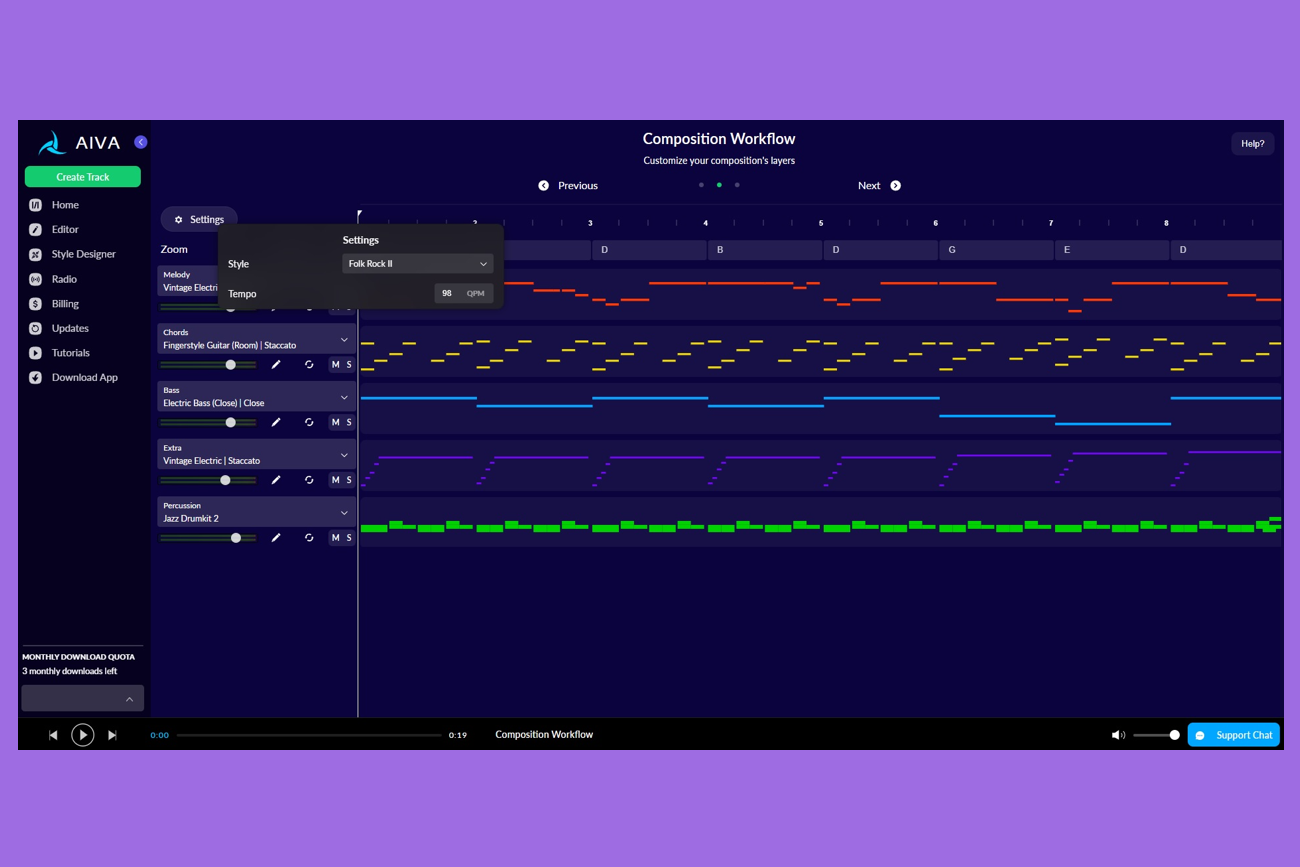Edit the Chords layer with pencil icon
This screenshot has height=867, width=1300.
click(276, 365)
